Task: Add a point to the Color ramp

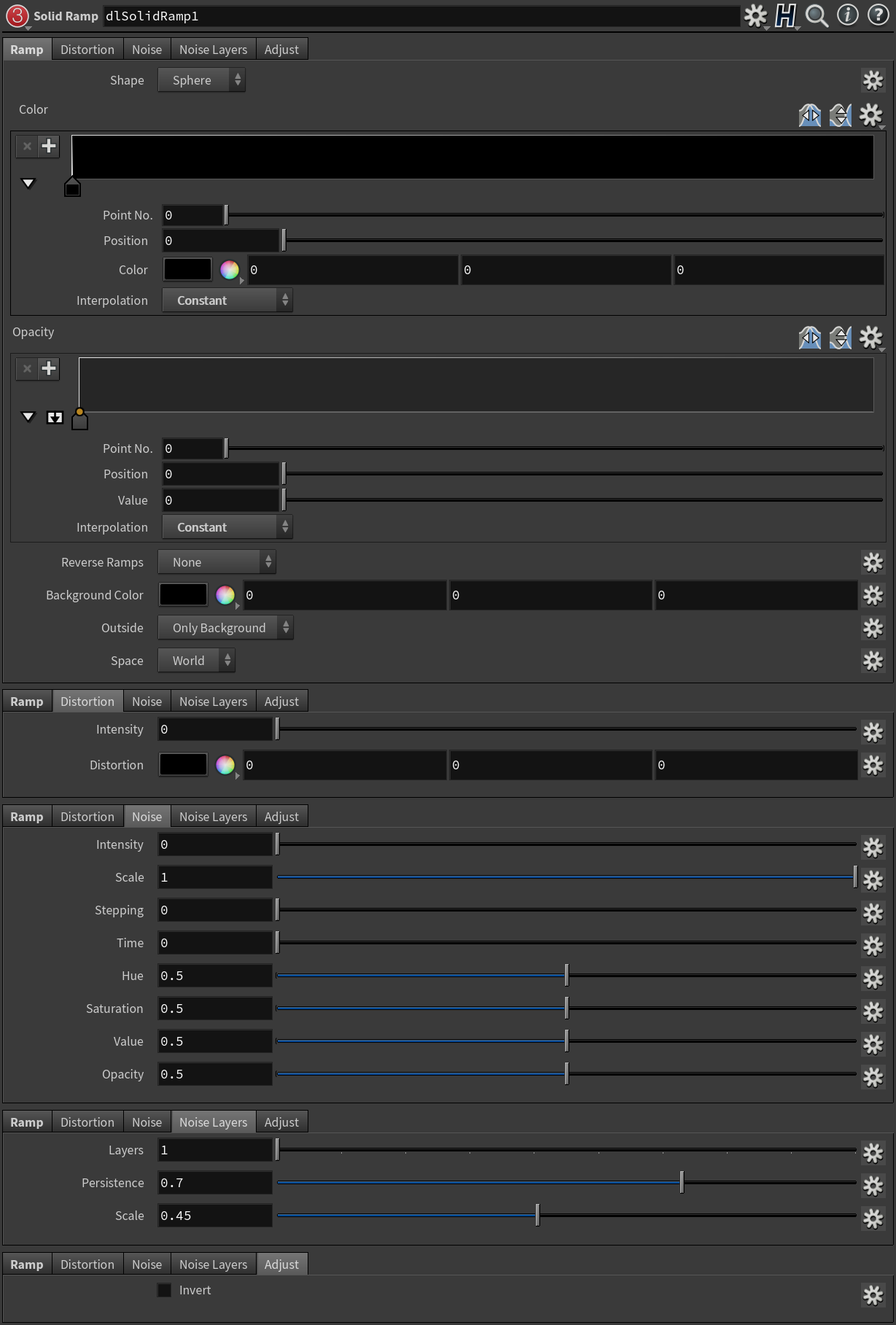Action: pos(49,146)
